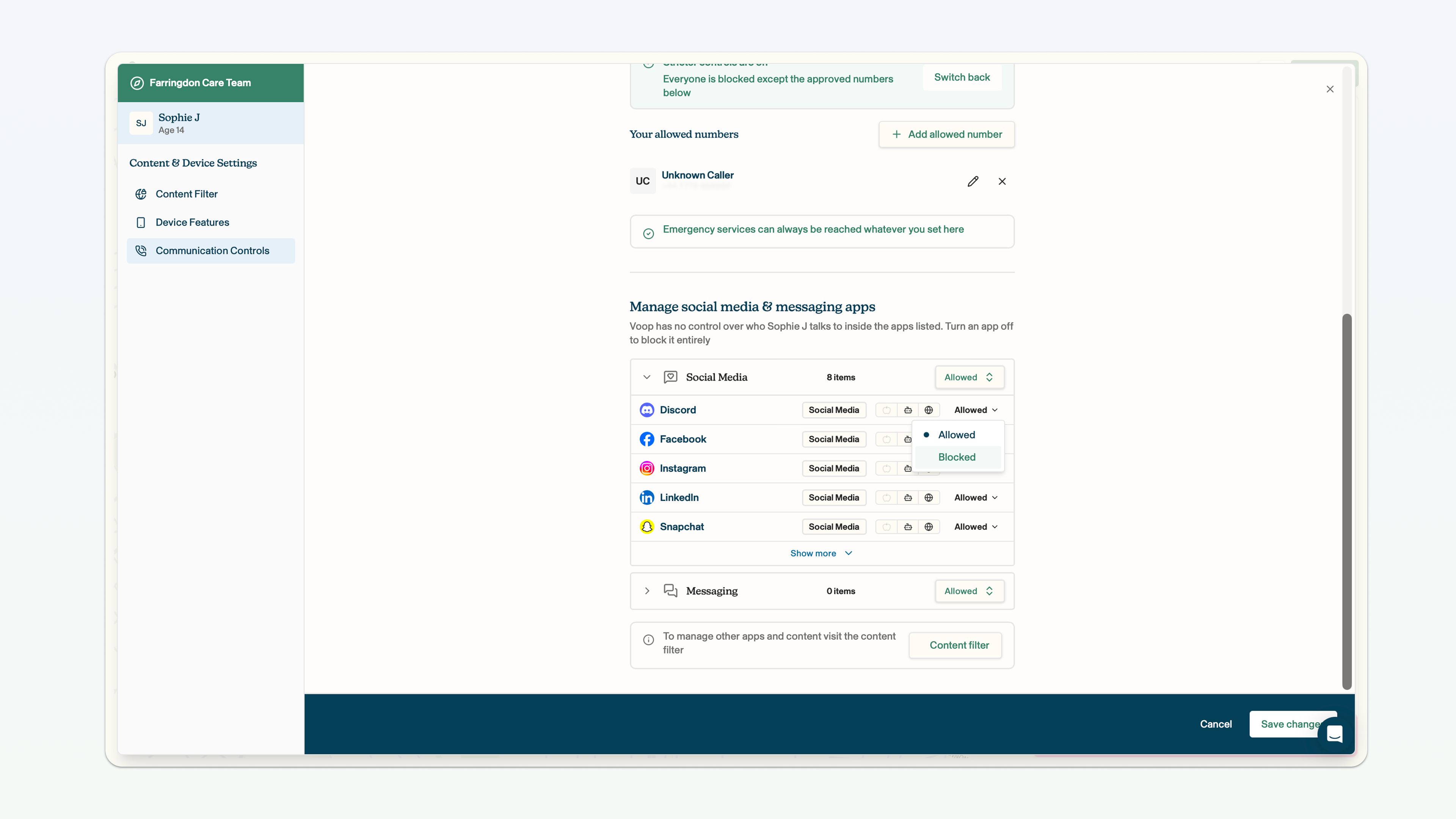The image size is (1456, 819).
Task: Open Discord's Allowed dropdown
Action: 976,410
